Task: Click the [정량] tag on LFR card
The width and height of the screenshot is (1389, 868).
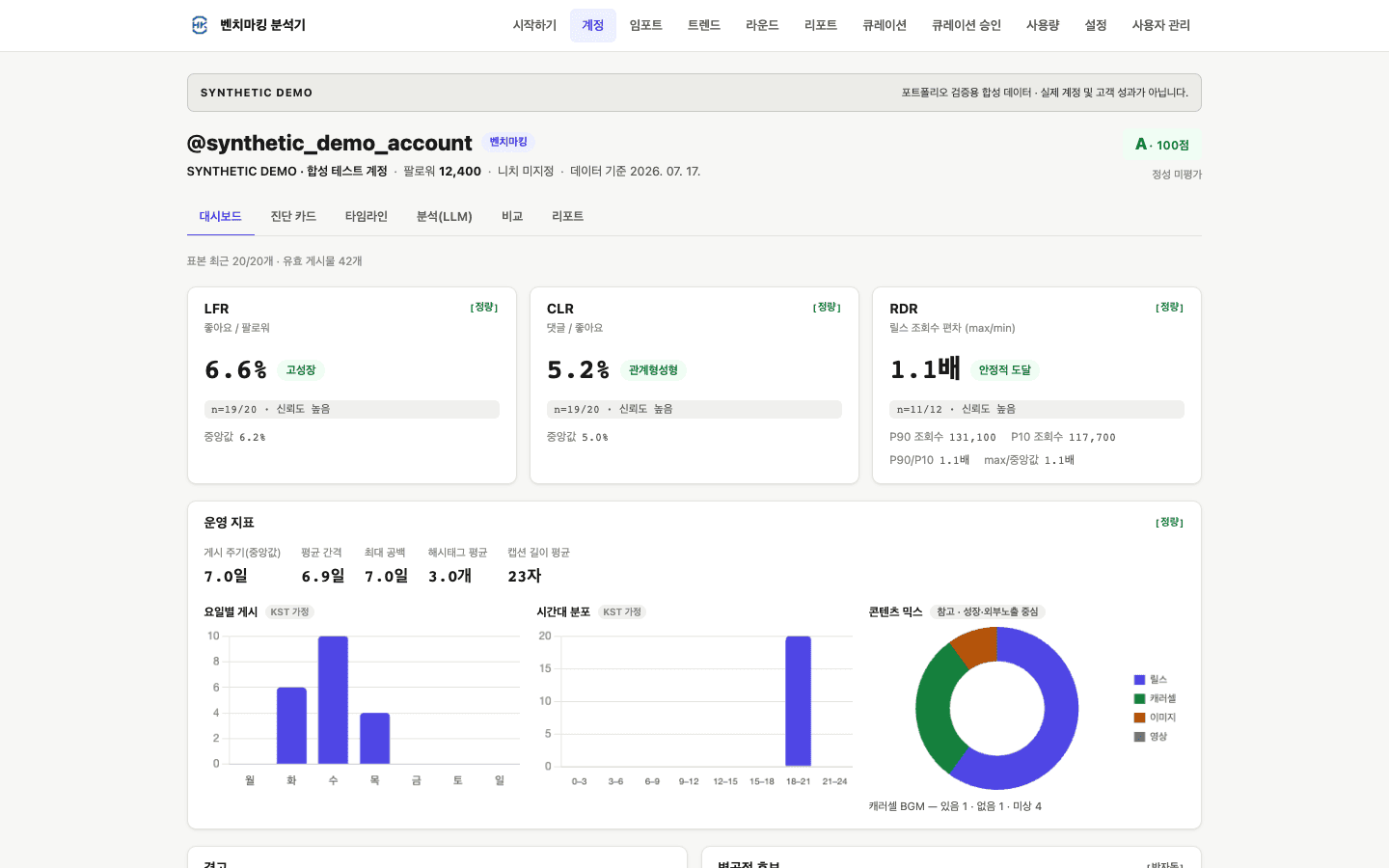Action: (x=484, y=307)
